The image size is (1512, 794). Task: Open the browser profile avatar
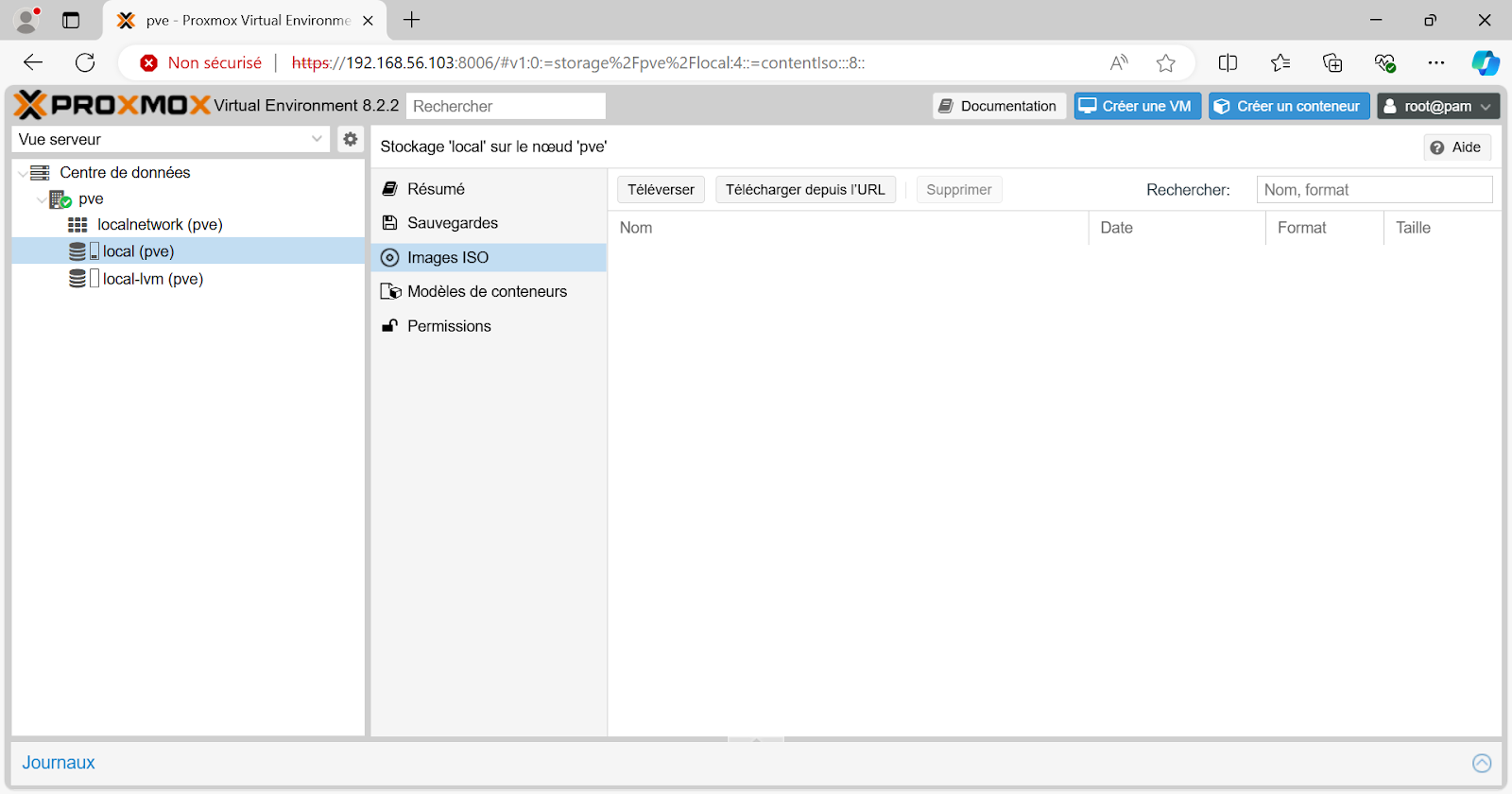[27, 20]
